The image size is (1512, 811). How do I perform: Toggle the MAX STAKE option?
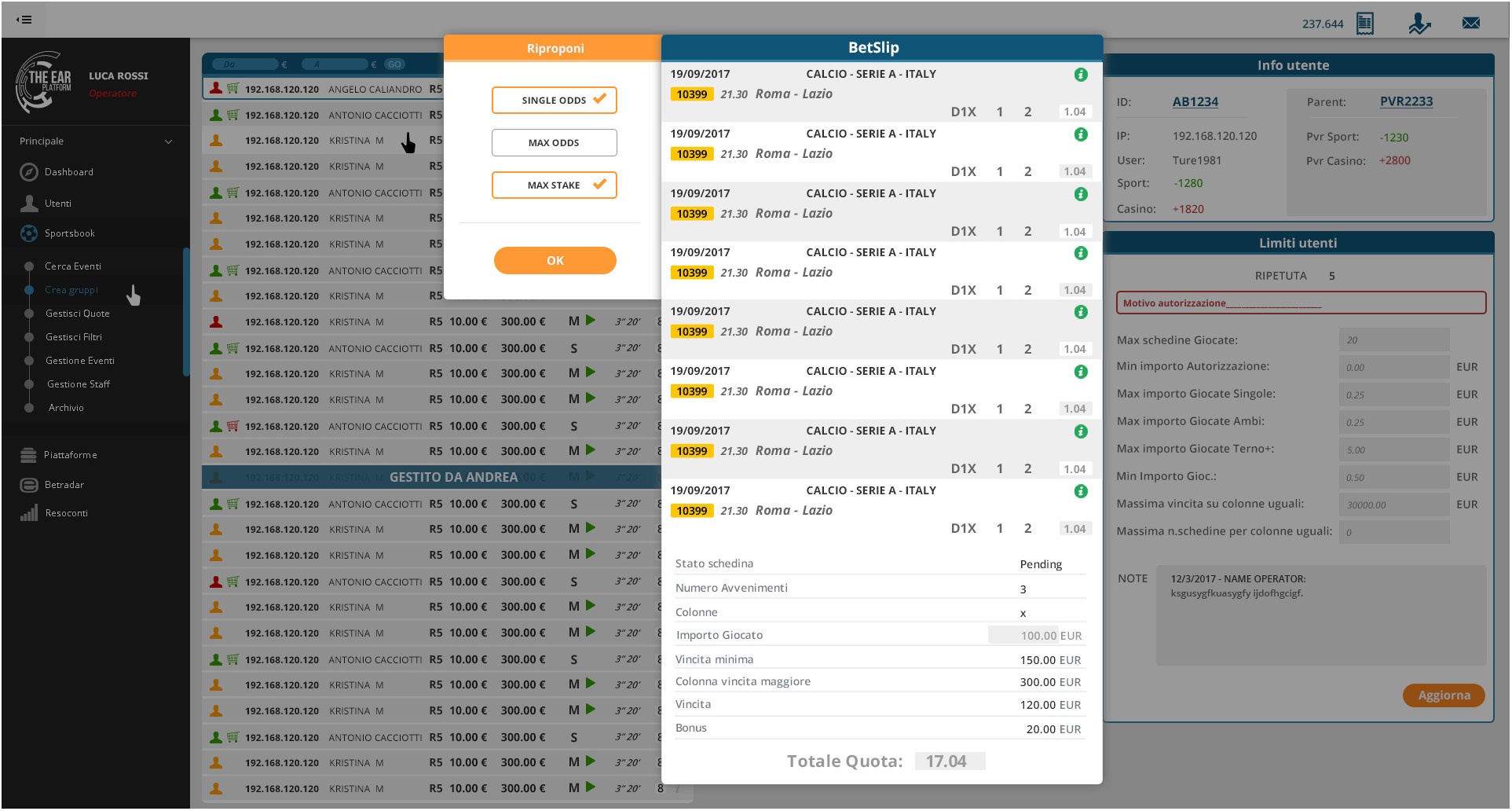pos(555,185)
